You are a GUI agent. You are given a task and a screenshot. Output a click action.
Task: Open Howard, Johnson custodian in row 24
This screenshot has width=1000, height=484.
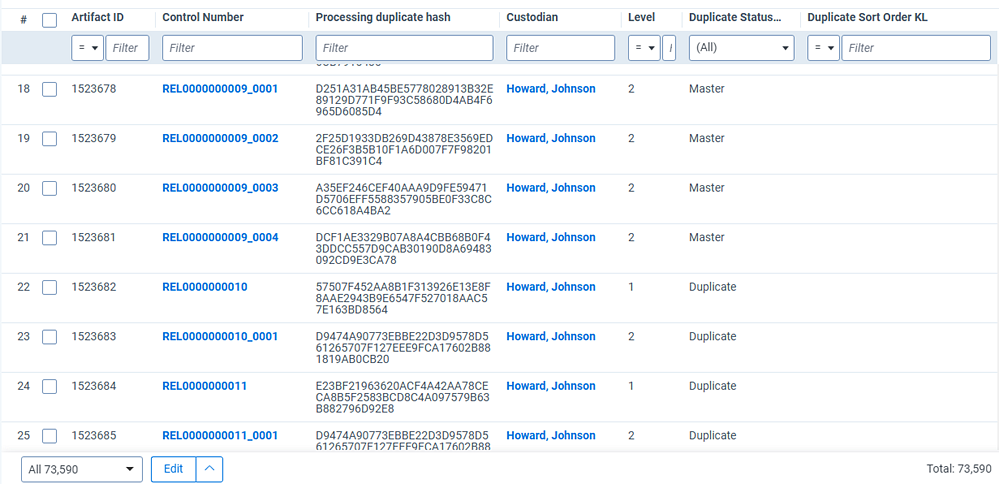(x=551, y=386)
